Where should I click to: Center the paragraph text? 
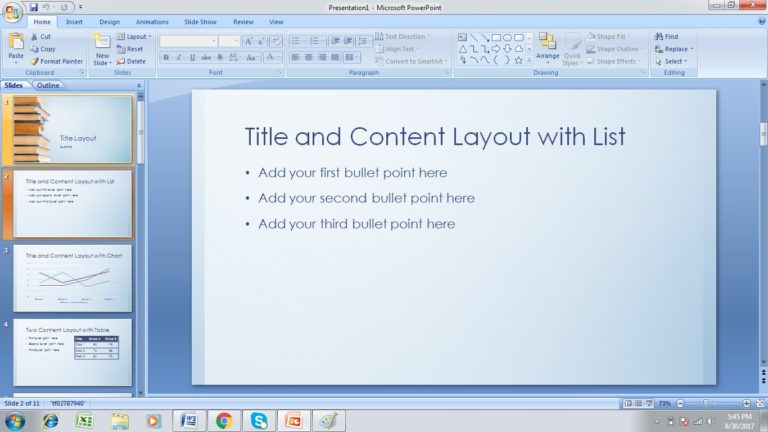point(309,57)
